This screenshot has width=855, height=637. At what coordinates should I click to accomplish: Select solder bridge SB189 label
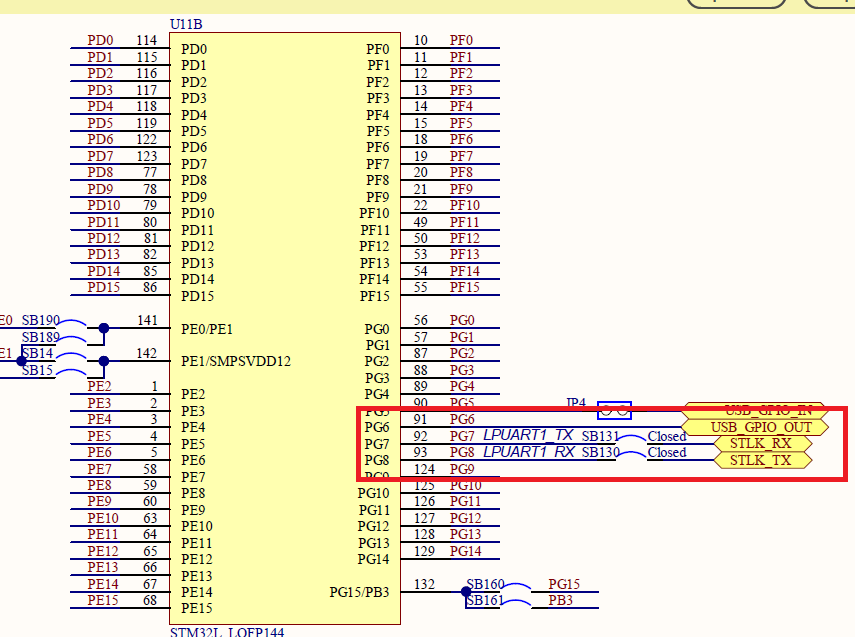click(41, 337)
